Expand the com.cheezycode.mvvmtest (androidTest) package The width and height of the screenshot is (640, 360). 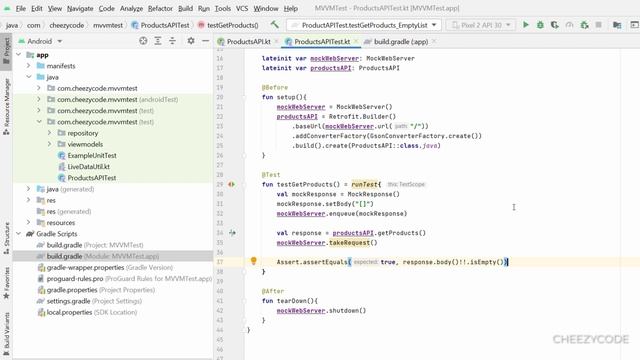39,99
